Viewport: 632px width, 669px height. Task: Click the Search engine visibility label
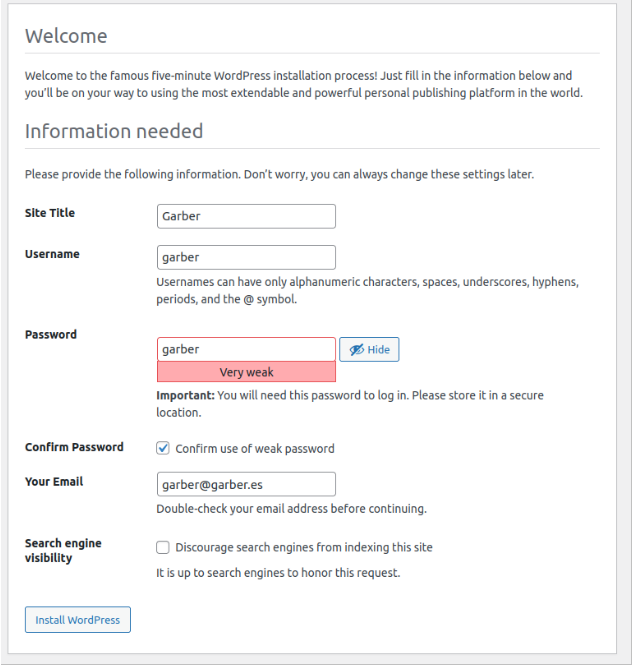point(63,550)
